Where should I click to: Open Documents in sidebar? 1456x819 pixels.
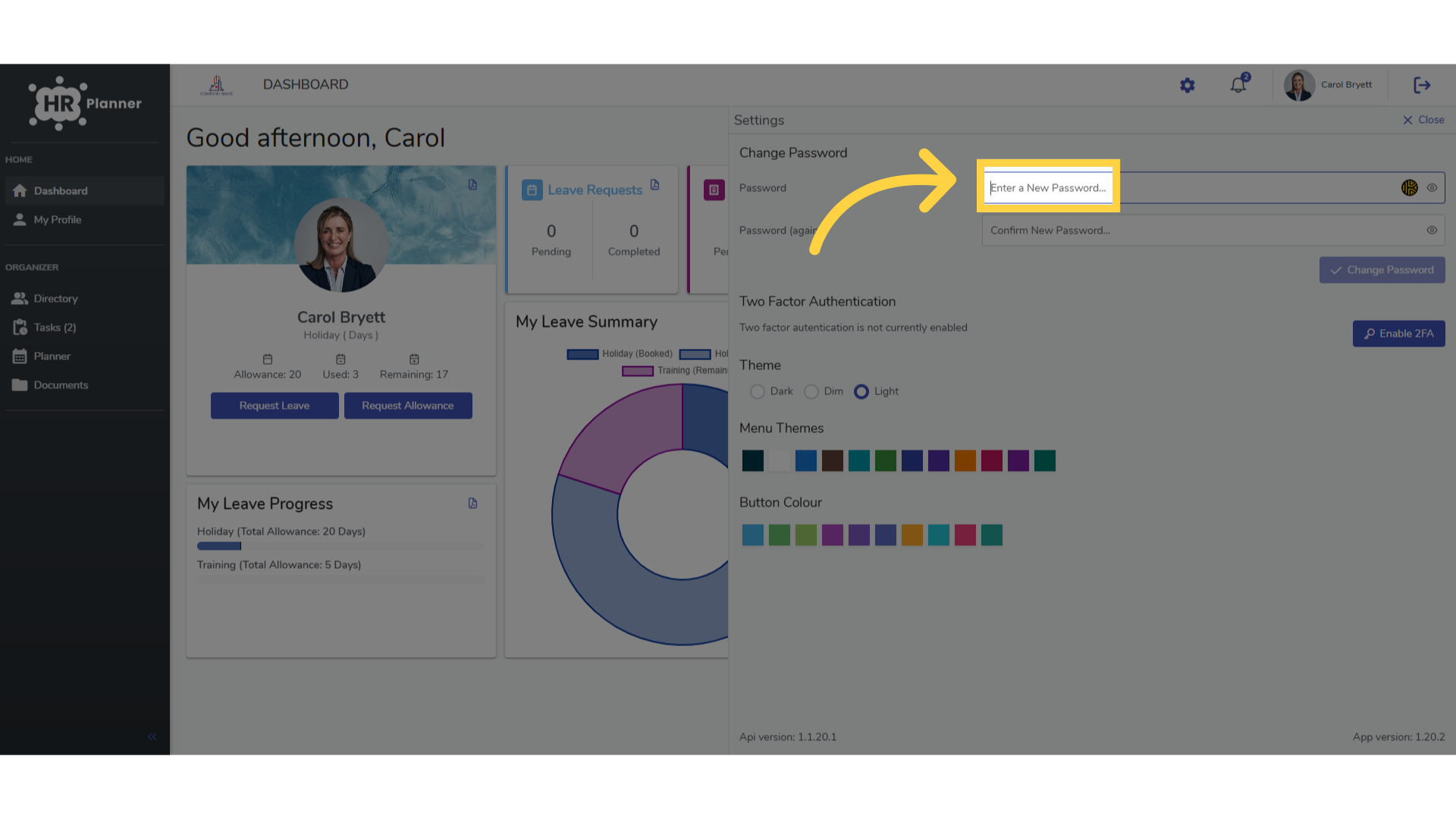(85, 385)
